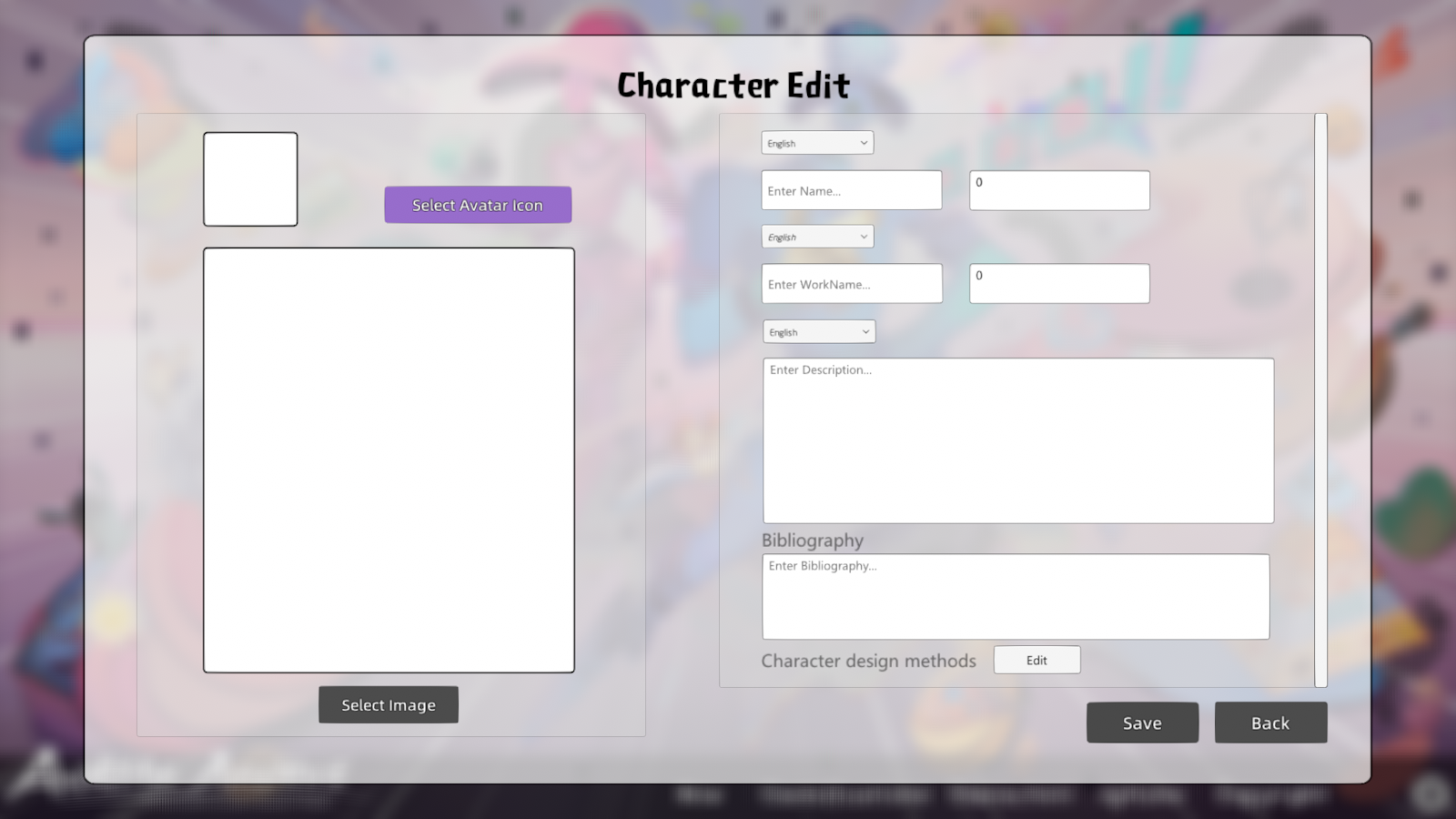Click the number field beside the Name input

(1059, 191)
